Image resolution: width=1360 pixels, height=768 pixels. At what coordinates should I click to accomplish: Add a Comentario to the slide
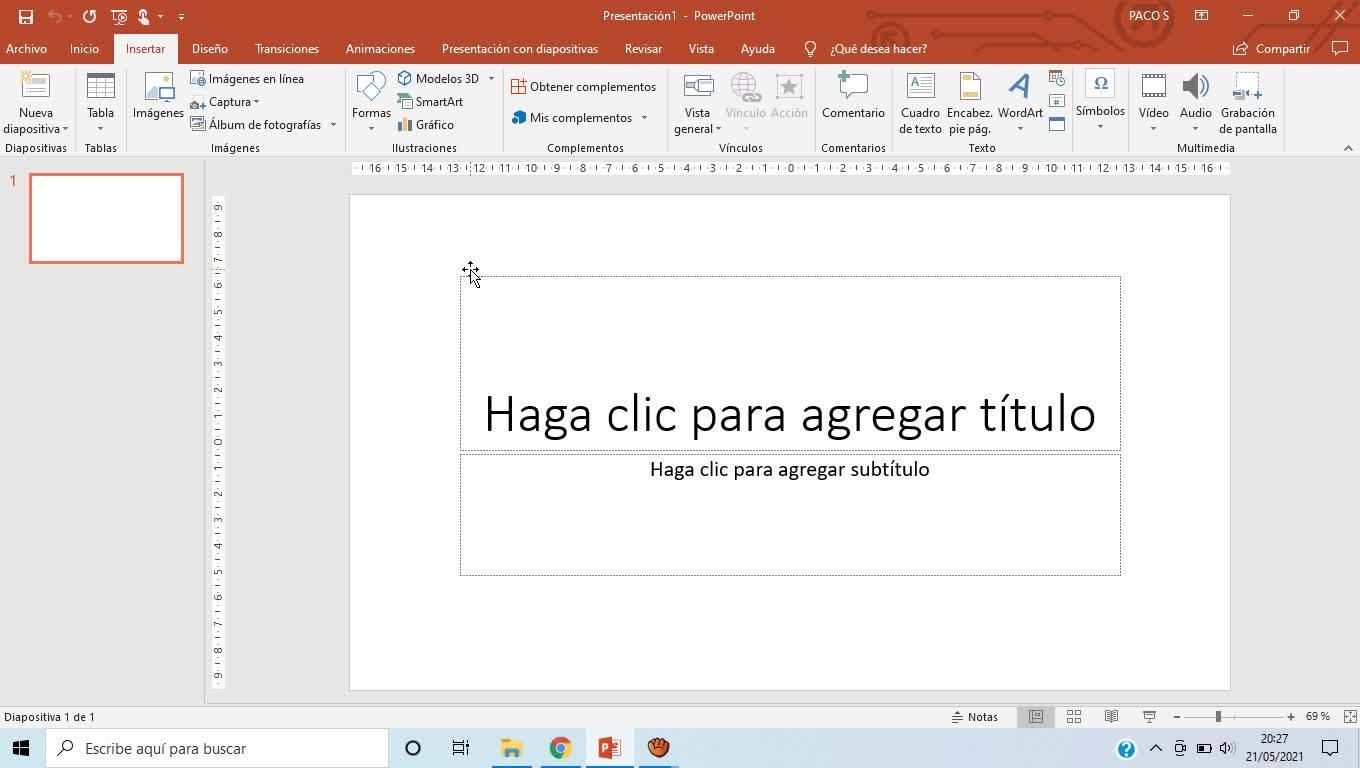853,97
